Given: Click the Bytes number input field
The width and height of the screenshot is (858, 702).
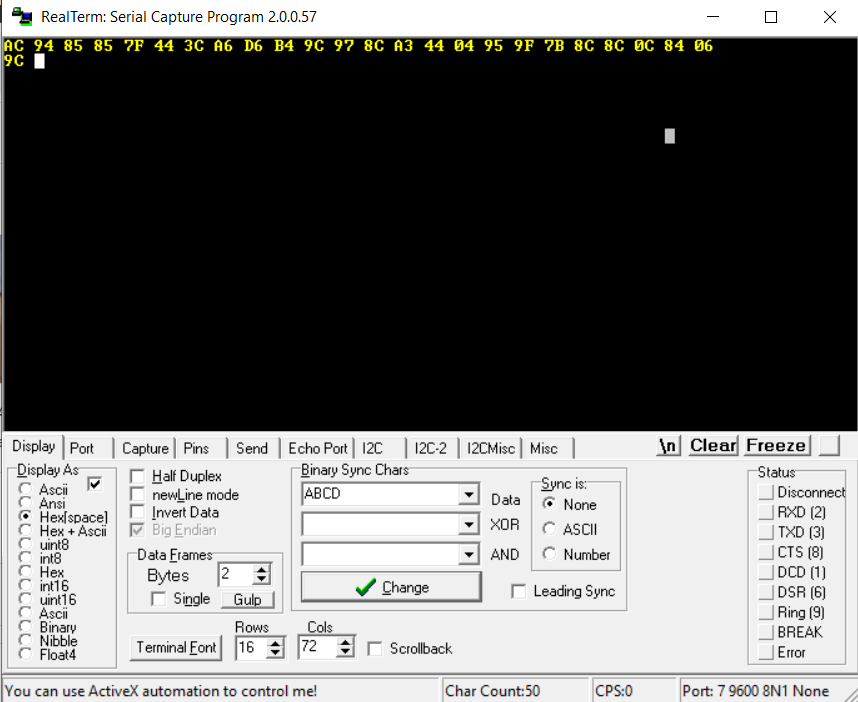Looking at the screenshot, I should tap(236, 575).
